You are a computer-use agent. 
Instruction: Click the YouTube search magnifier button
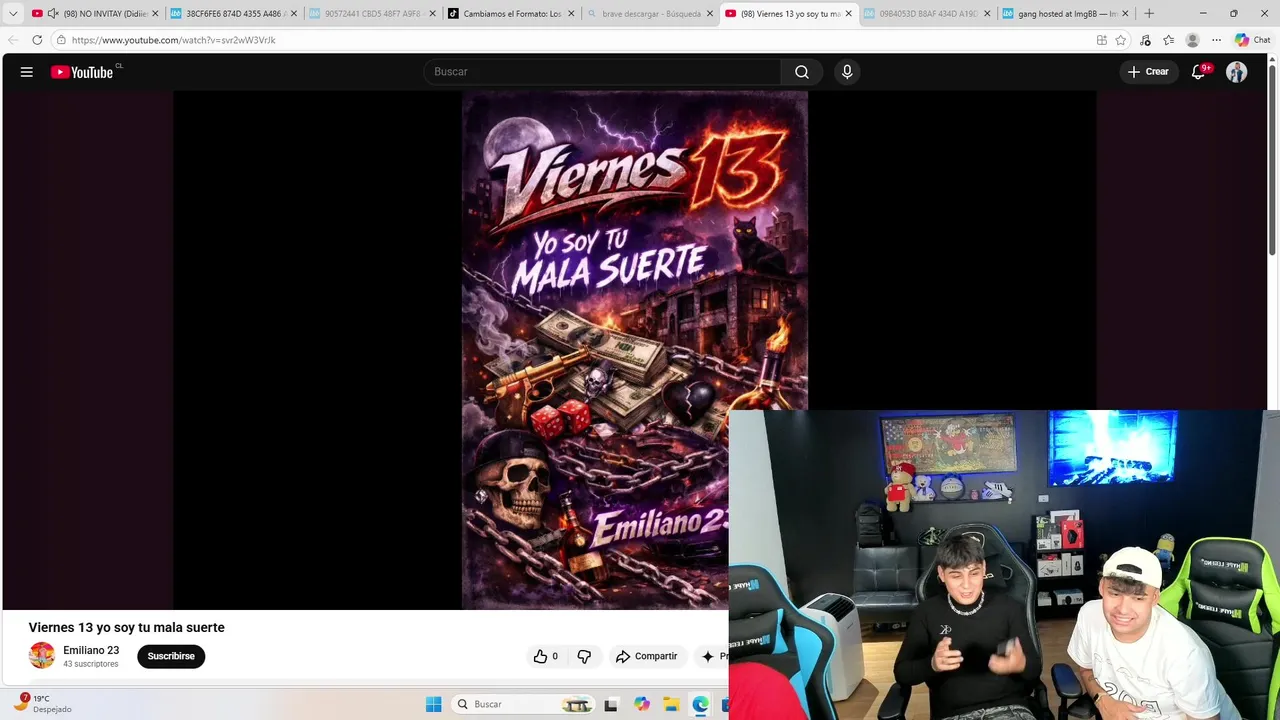pyautogui.click(x=802, y=72)
